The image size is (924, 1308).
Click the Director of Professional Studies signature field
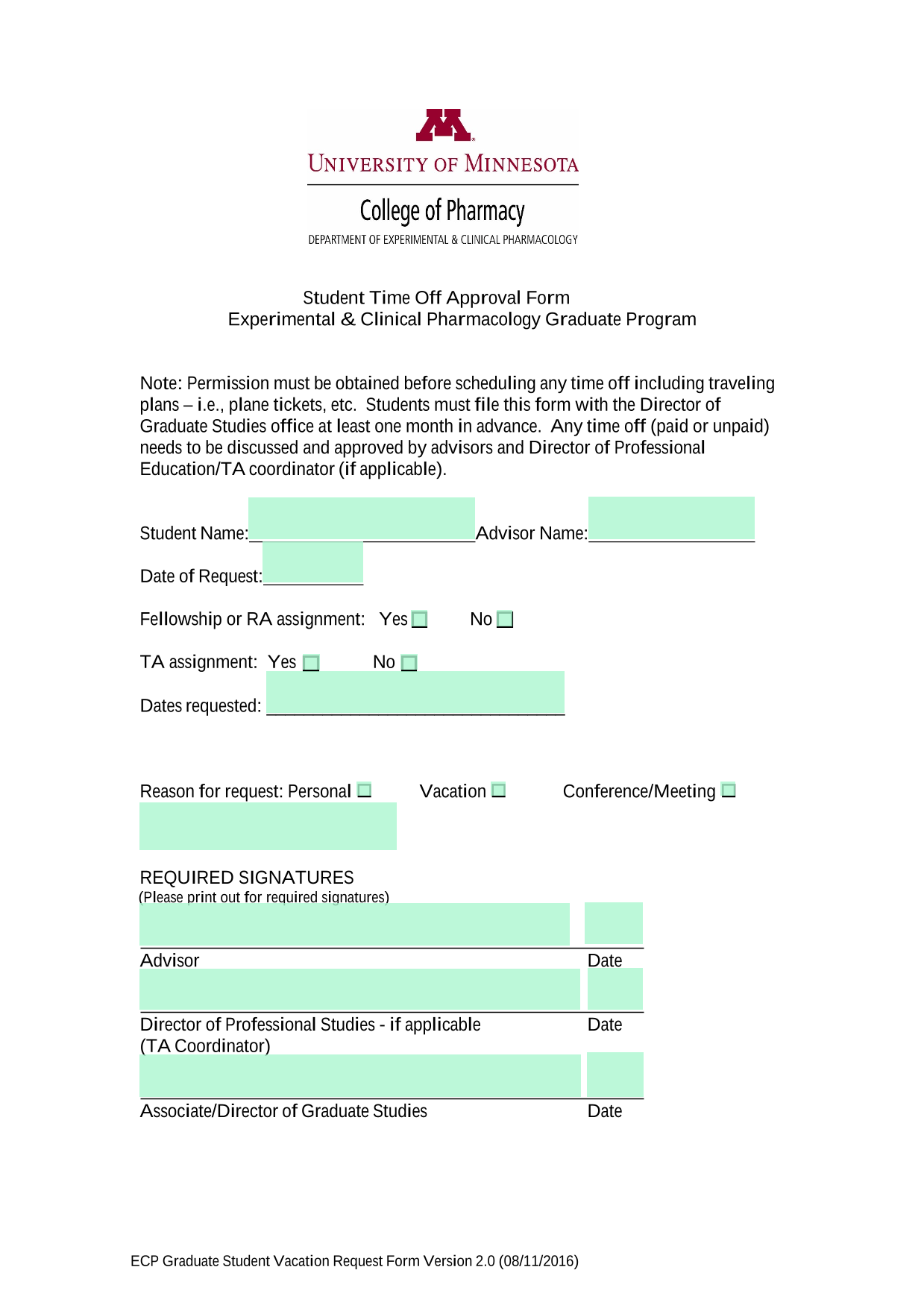pyautogui.click(x=359, y=990)
